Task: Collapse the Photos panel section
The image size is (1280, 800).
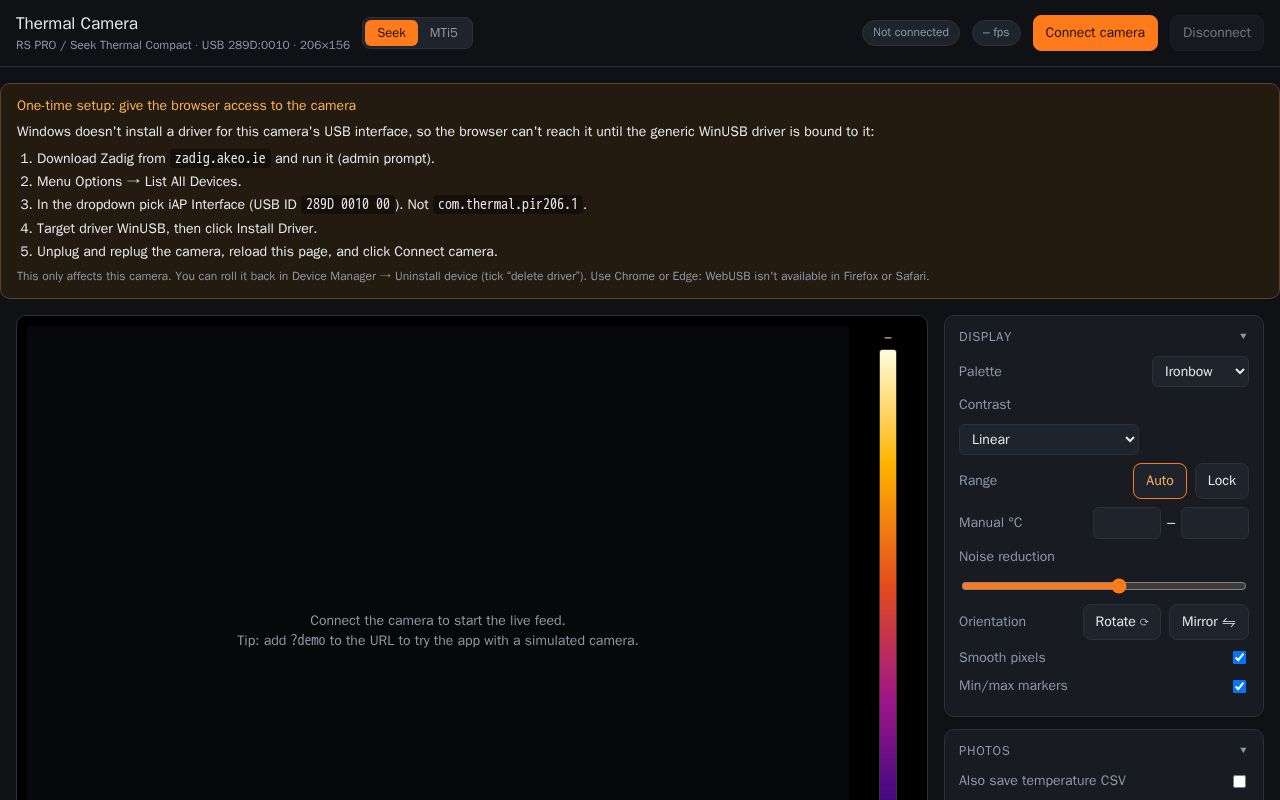Action: coord(1104,751)
